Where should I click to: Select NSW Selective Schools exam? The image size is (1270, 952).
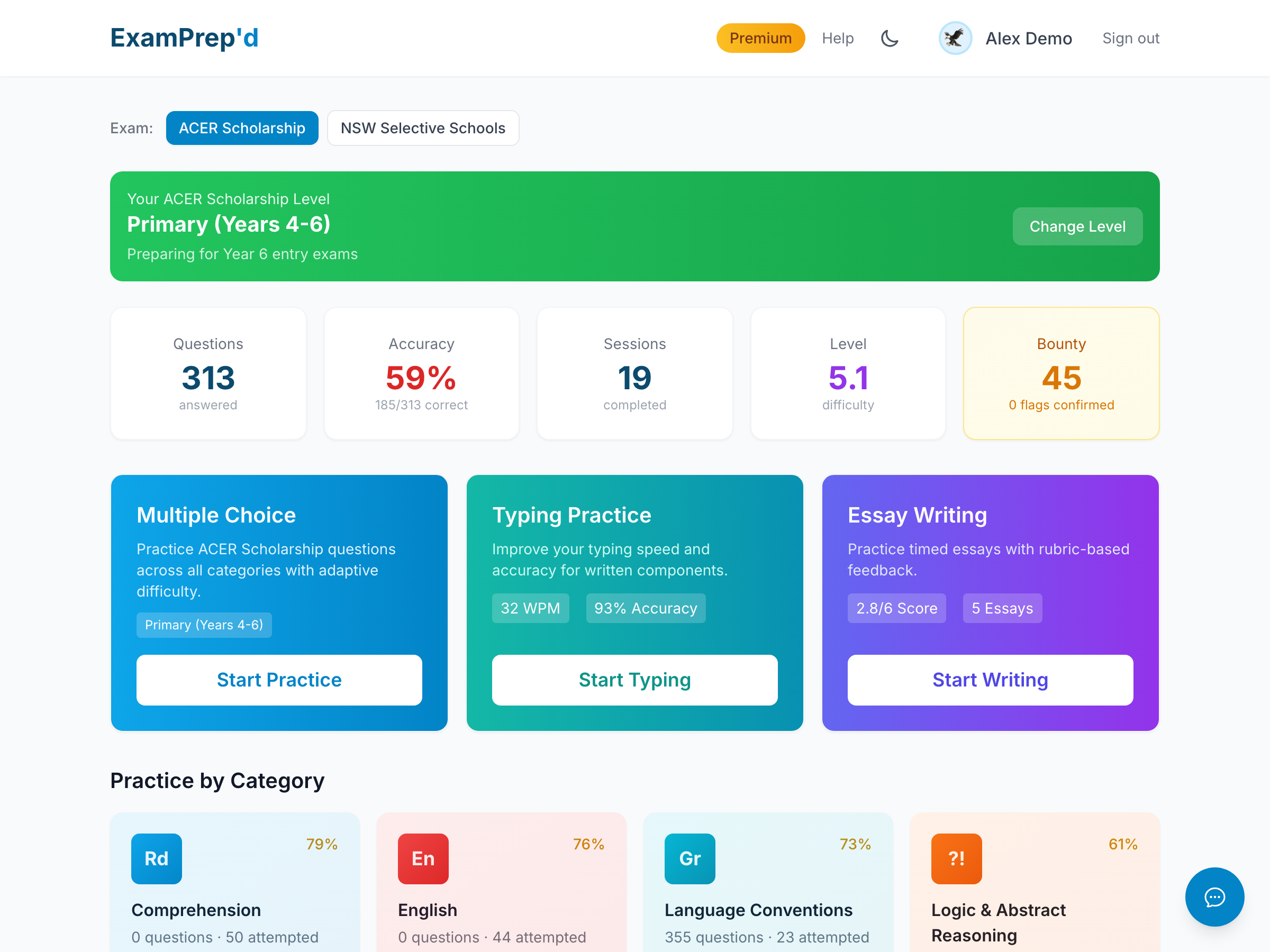[423, 128]
